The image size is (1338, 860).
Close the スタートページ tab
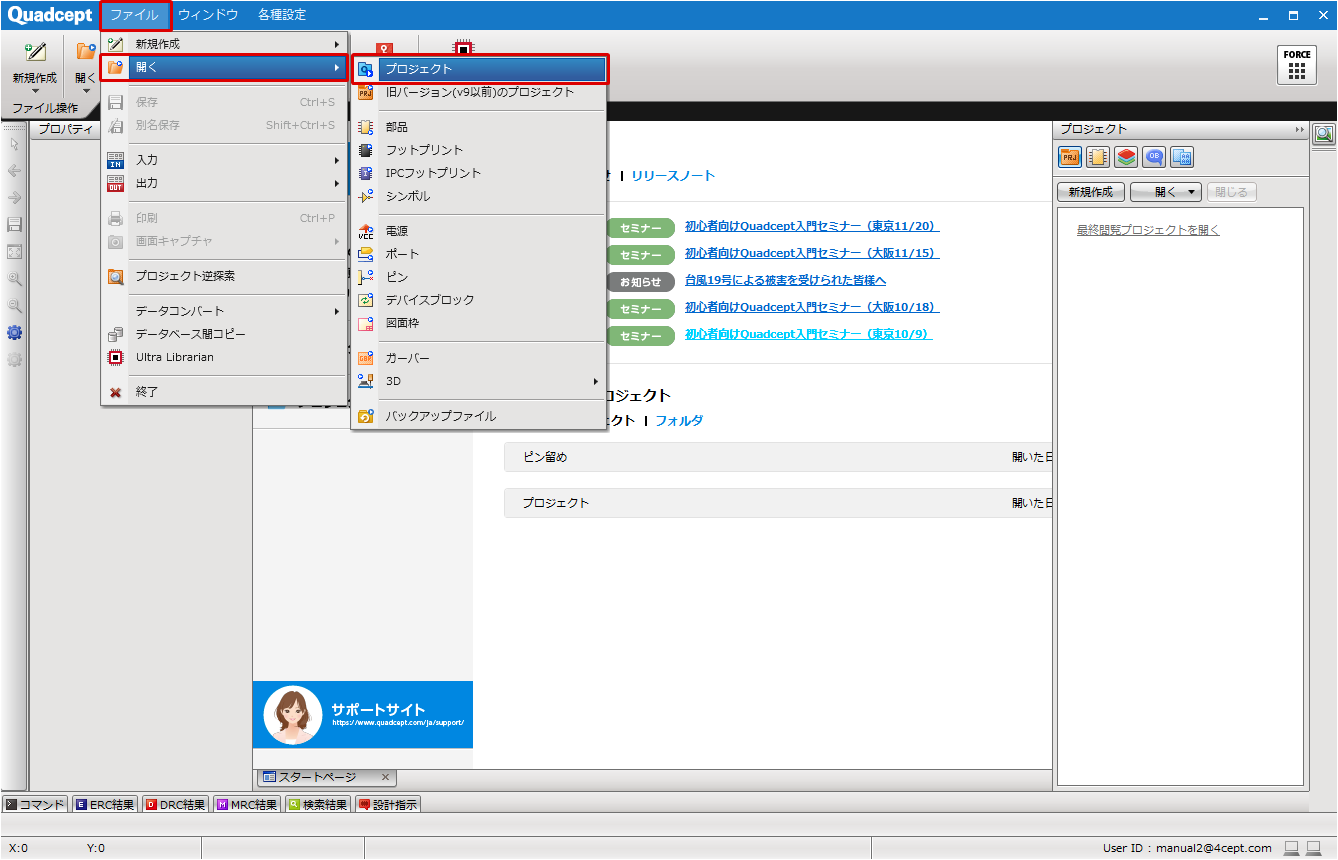coord(386,777)
